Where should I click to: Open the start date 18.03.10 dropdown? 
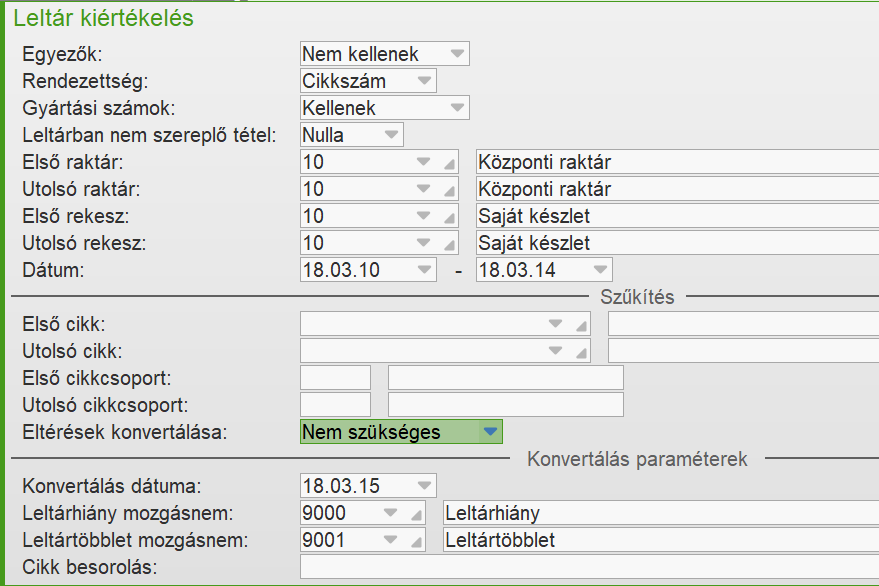point(424,270)
